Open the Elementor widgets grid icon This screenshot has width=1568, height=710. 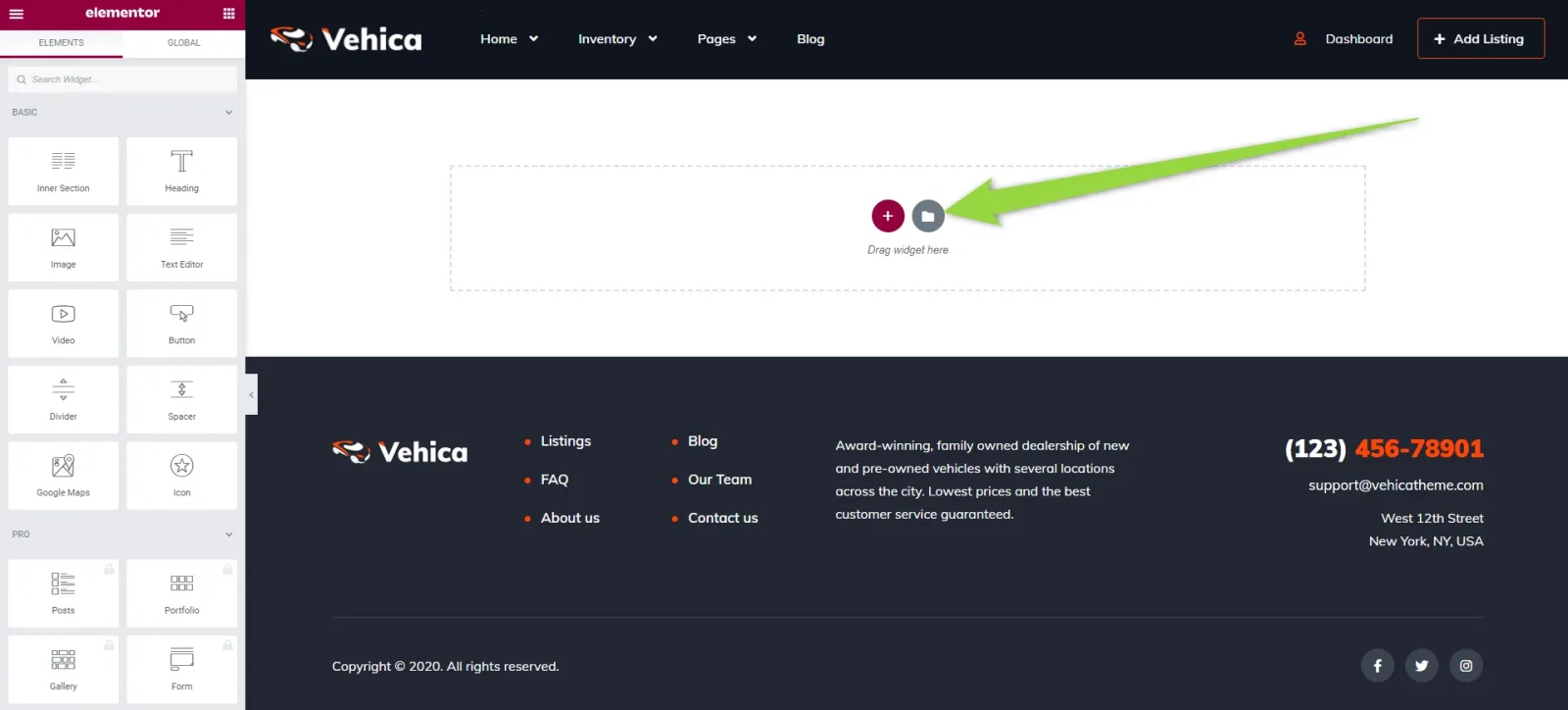[x=228, y=14]
